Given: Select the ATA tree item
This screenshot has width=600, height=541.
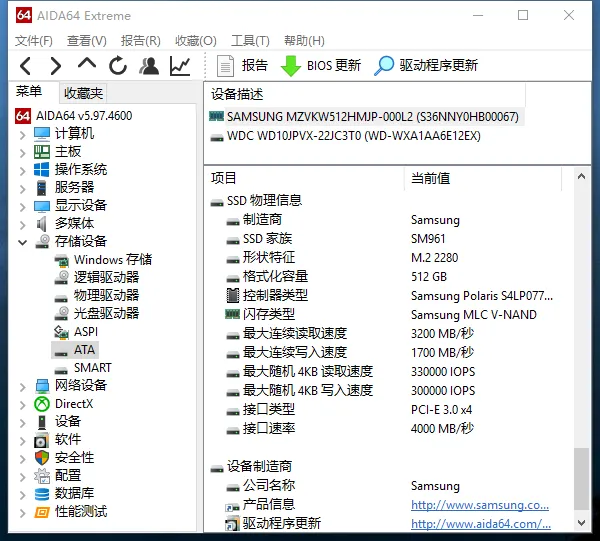Looking at the screenshot, I should [75, 350].
